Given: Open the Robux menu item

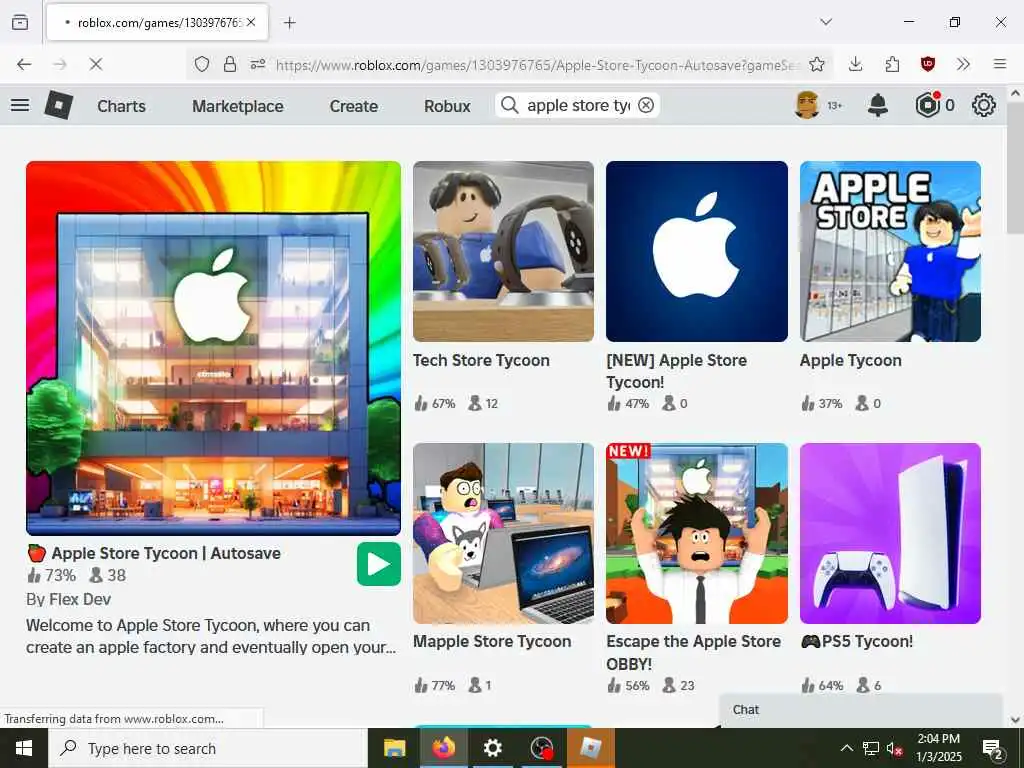Looking at the screenshot, I should tap(447, 106).
